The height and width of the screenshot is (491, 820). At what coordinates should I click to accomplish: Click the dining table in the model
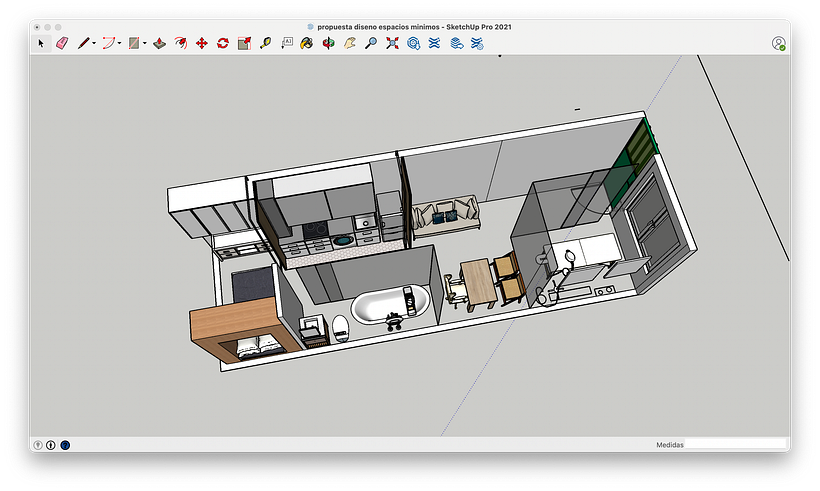[478, 284]
